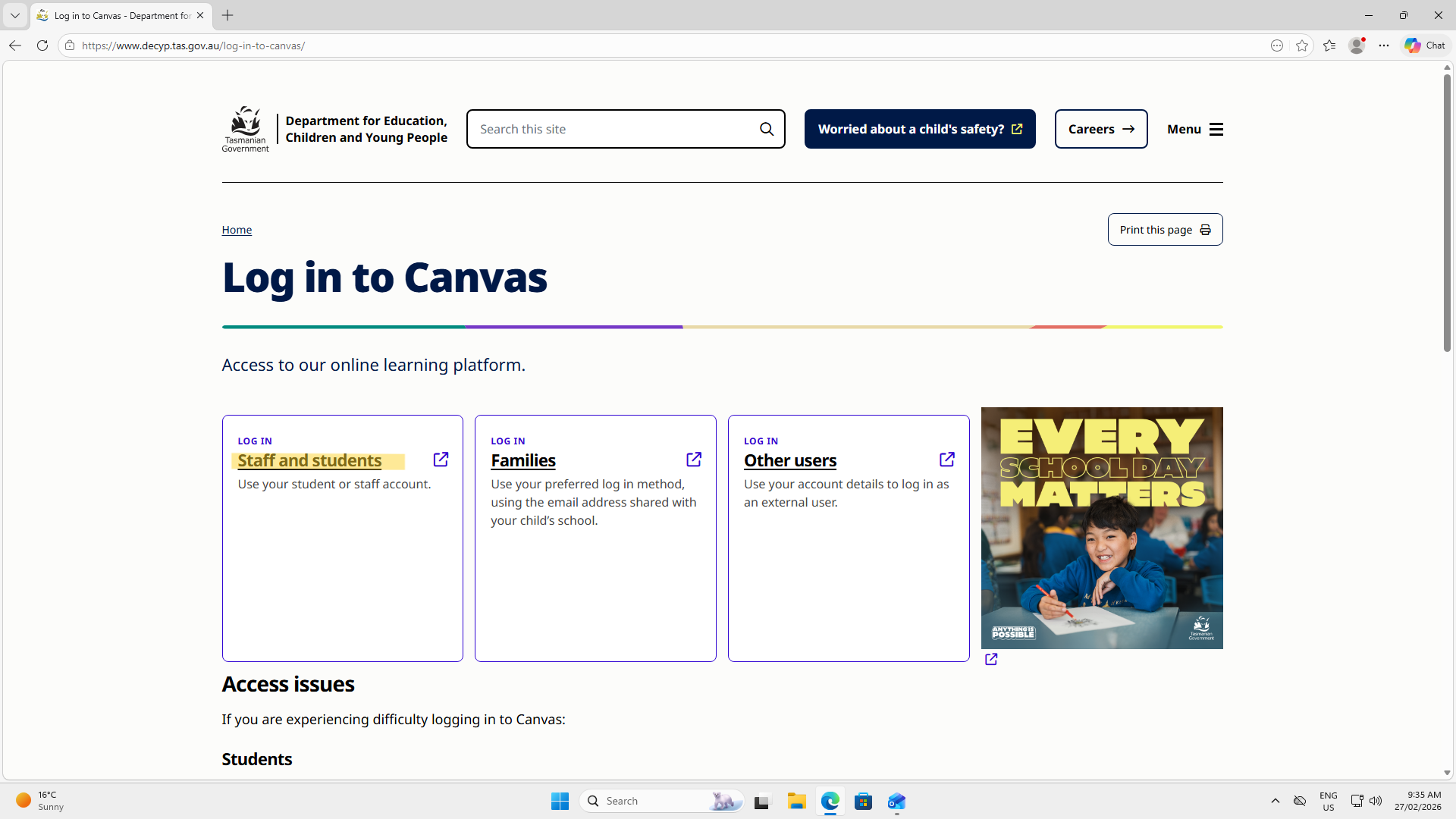Click Worried about a child's safety button
Image resolution: width=1456 pixels, height=819 pixels.
[x=919, y=129]
